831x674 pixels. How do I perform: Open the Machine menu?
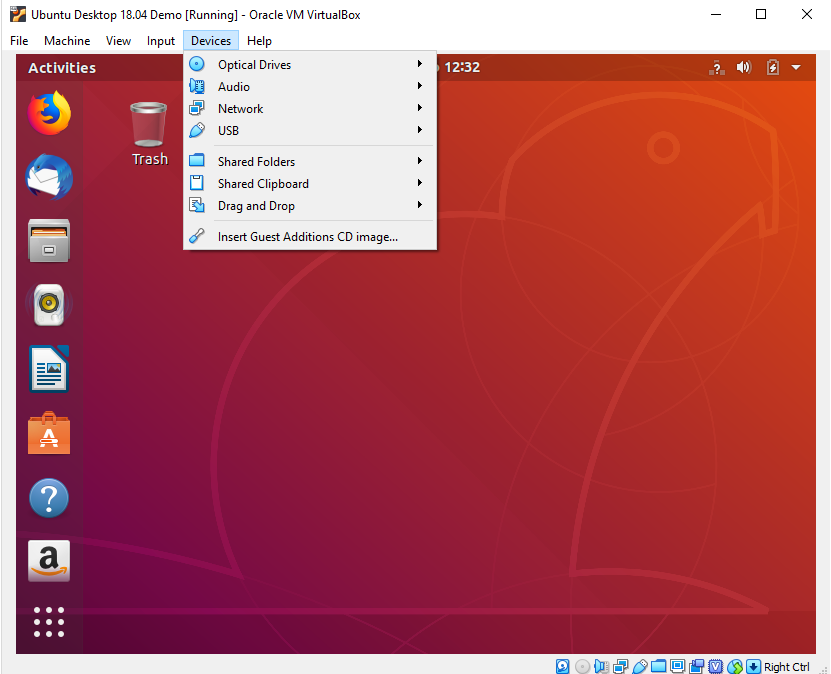pos(67,41)
